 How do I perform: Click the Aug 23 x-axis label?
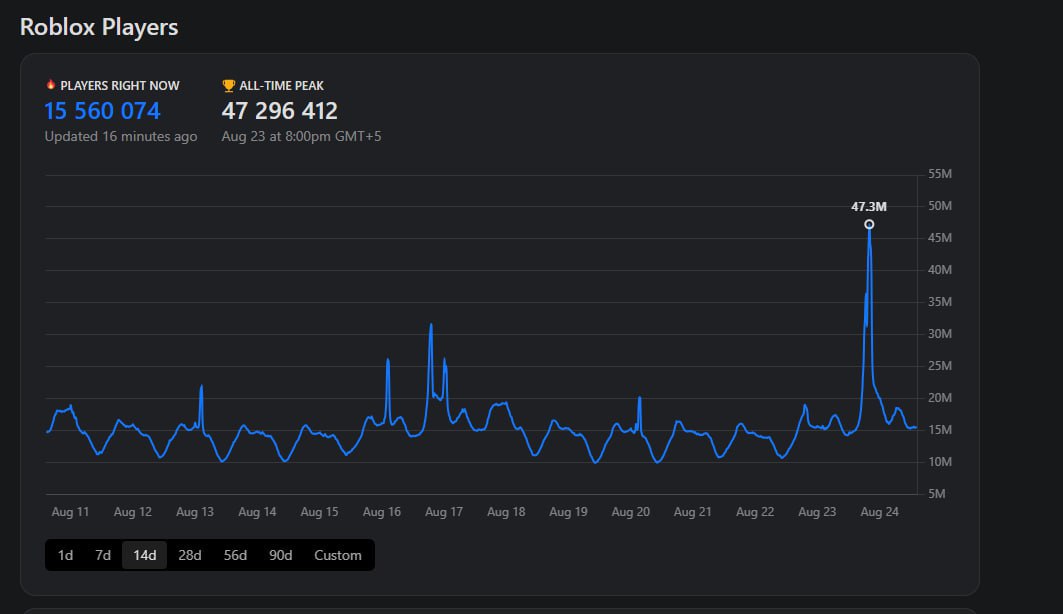(x=817, y=512)
